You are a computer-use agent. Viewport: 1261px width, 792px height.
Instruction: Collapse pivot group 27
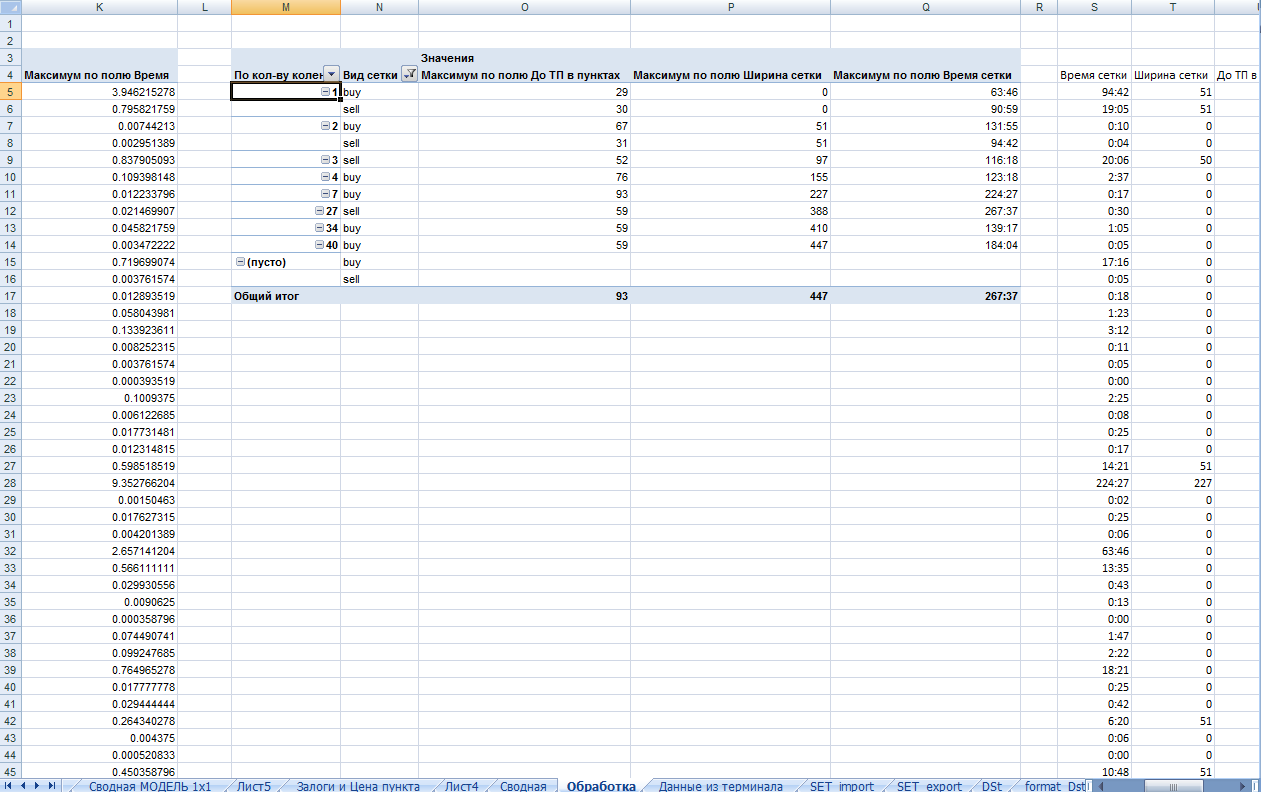tap(319, 211)
